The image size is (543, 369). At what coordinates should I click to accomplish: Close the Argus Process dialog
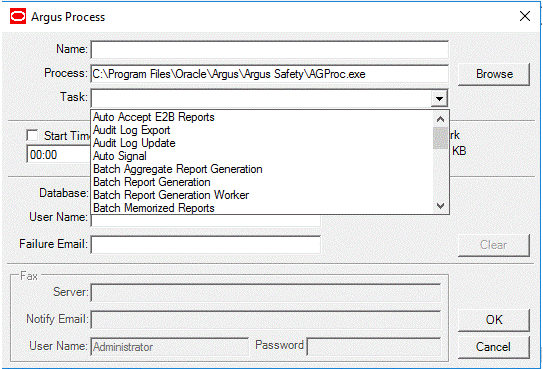(x=525, y=16)
